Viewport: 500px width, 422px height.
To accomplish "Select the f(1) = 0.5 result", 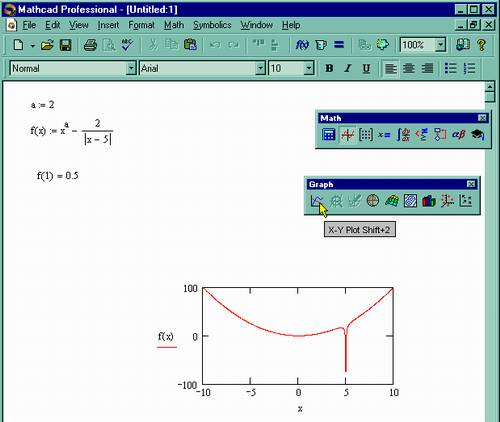I will click(x=58, y=176).
